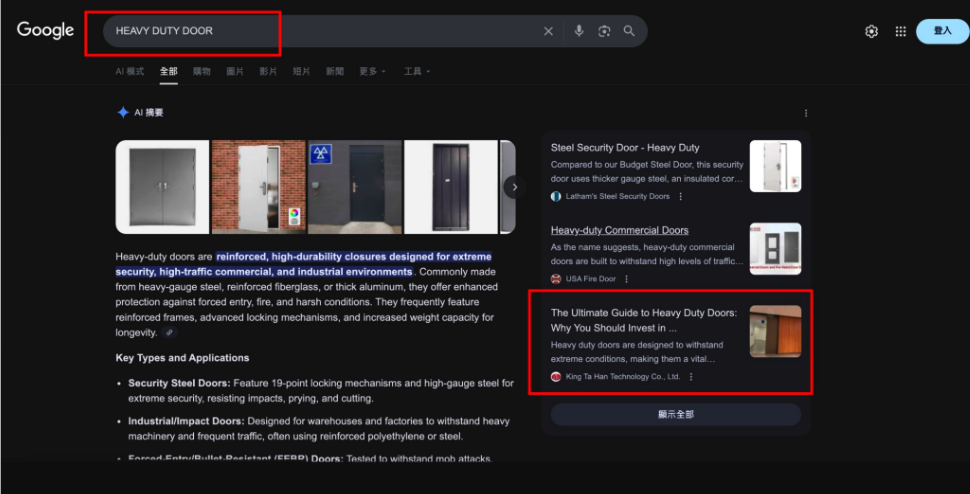Open the Google apps grid
Viewport: 970px width, 494px height.
click(900, 31)
